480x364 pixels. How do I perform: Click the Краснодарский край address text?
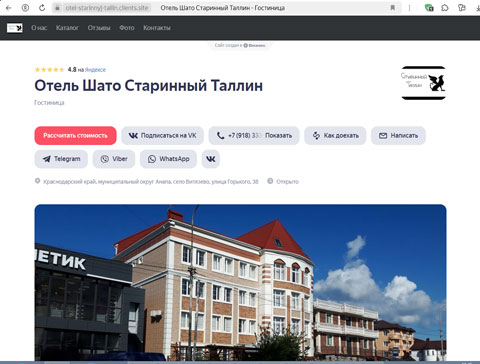151,182
